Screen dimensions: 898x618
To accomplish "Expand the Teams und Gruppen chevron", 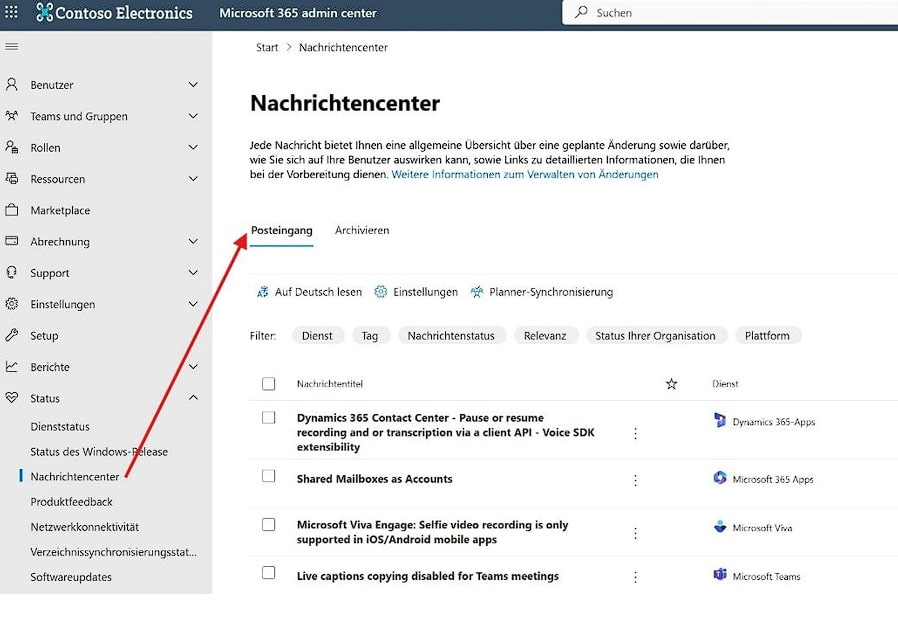I will 194,116.
